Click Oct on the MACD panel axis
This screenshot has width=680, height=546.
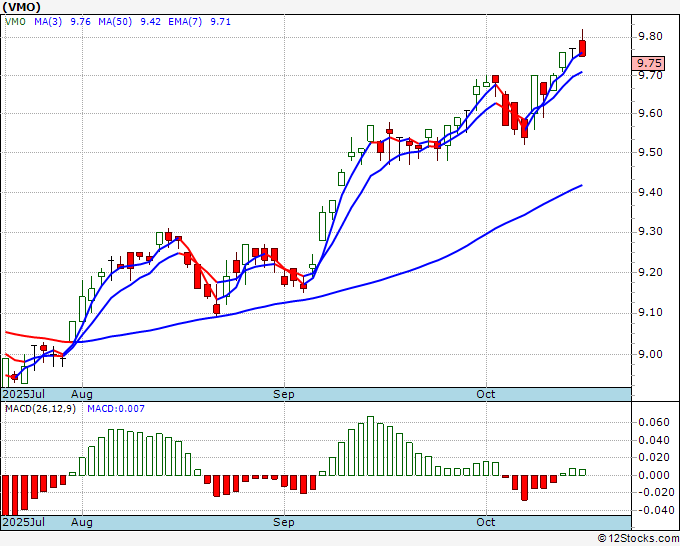486,522
